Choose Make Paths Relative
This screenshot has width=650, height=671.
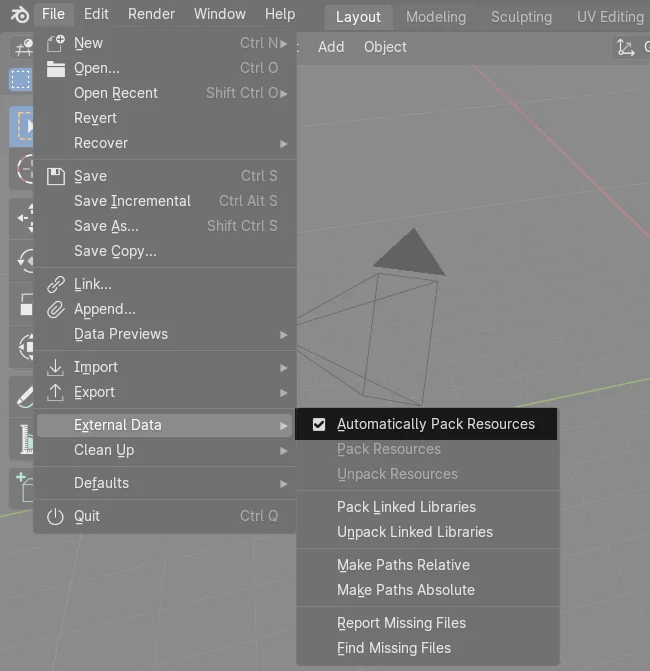(x=403, y=565)
